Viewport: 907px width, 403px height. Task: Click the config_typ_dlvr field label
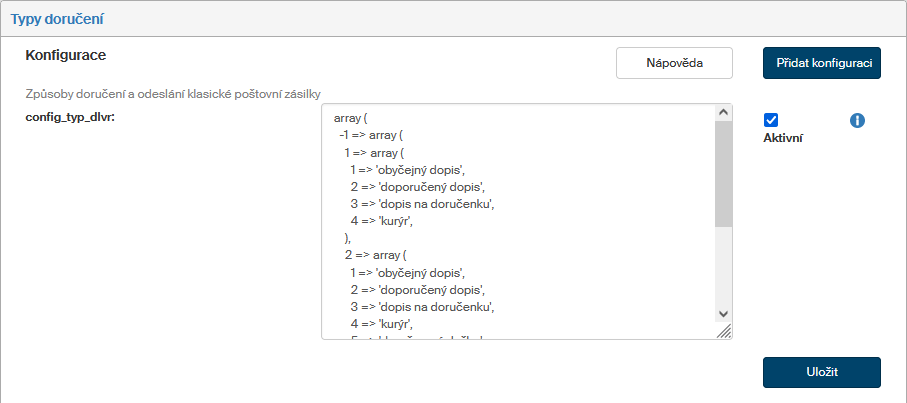(71, 117)
